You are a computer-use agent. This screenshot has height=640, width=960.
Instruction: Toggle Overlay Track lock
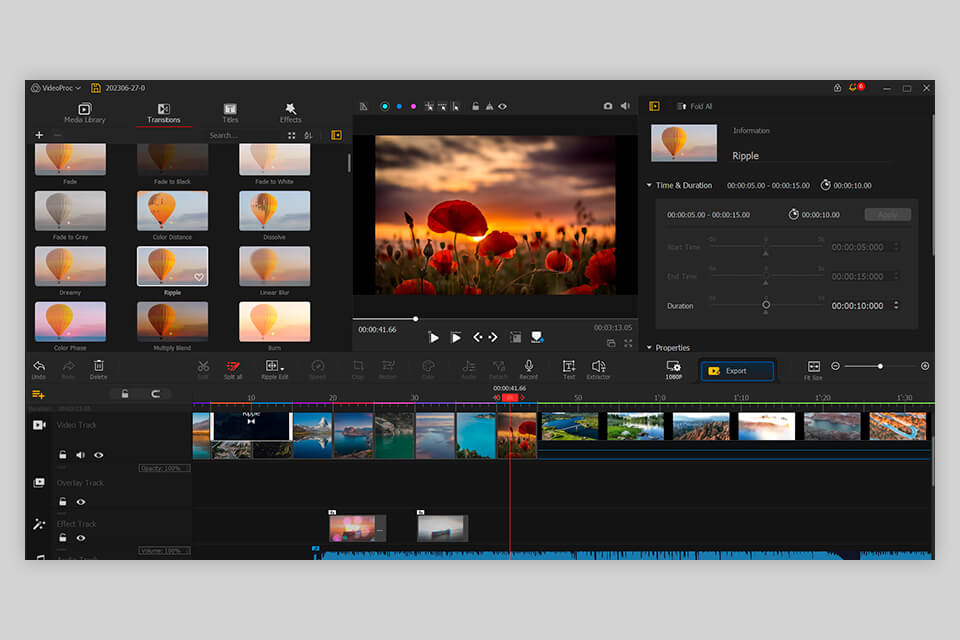[x=62, y=502]
